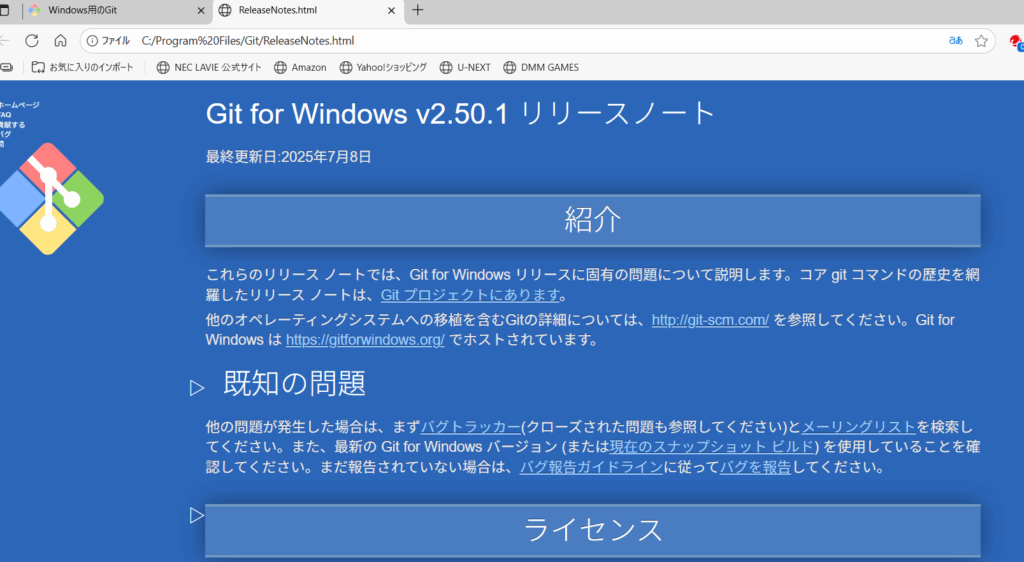Click the file info icon in address bar

point(94,41)
